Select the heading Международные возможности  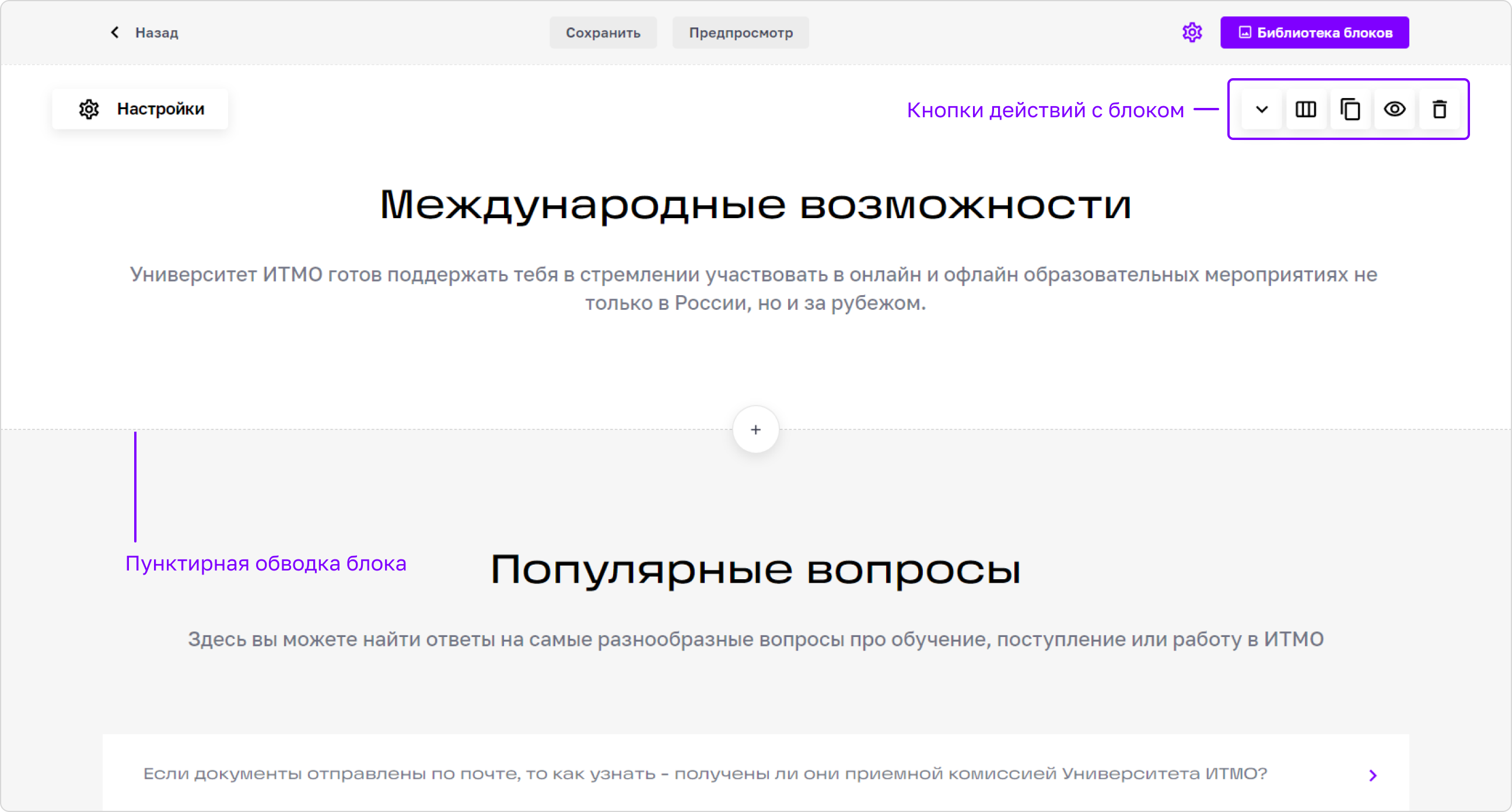coord(755,205)
